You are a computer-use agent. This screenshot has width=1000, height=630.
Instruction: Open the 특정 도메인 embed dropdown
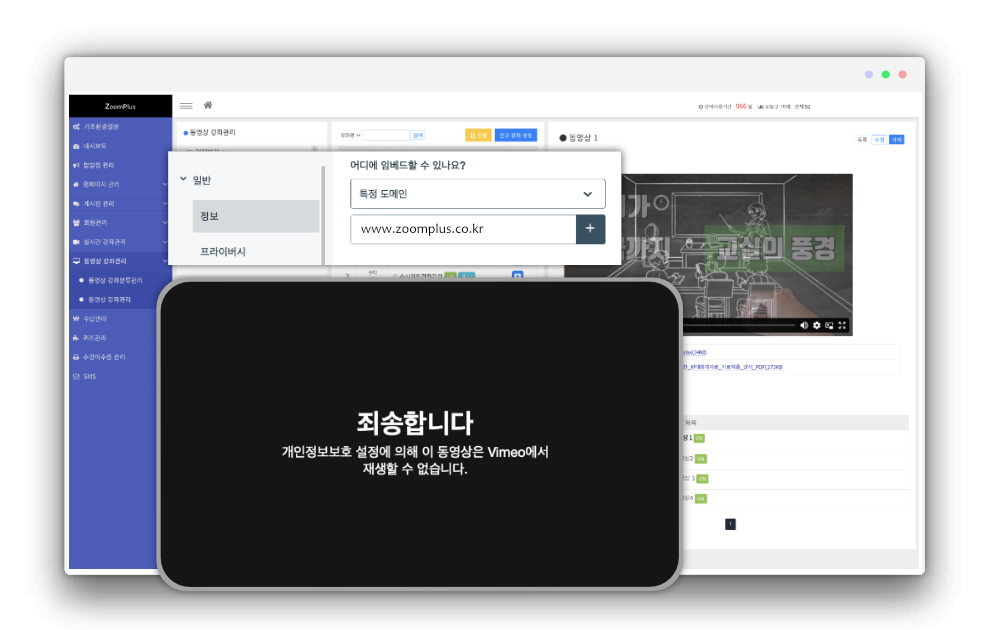pos(478,193)
